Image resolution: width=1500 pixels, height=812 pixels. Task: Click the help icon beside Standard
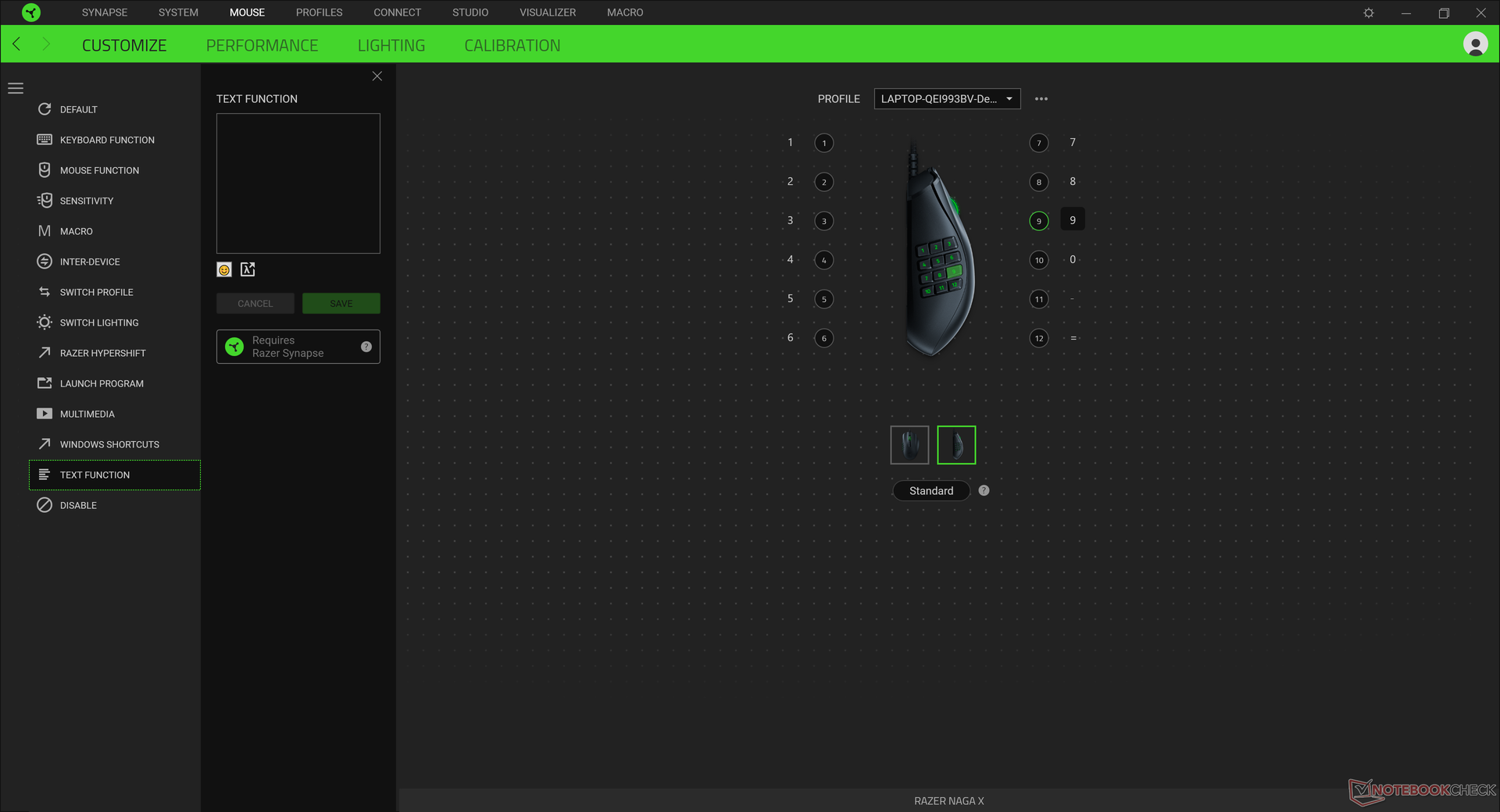(x=984, y=490)
